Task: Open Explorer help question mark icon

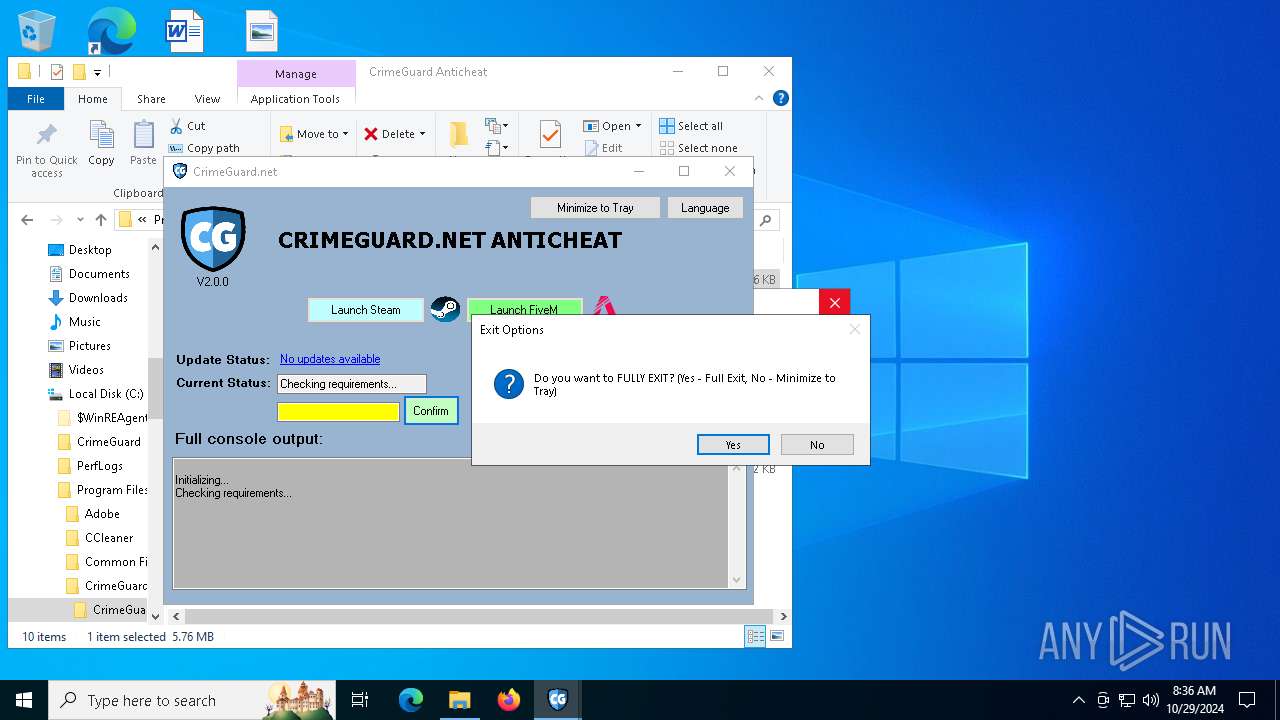Action: (781, 98)
